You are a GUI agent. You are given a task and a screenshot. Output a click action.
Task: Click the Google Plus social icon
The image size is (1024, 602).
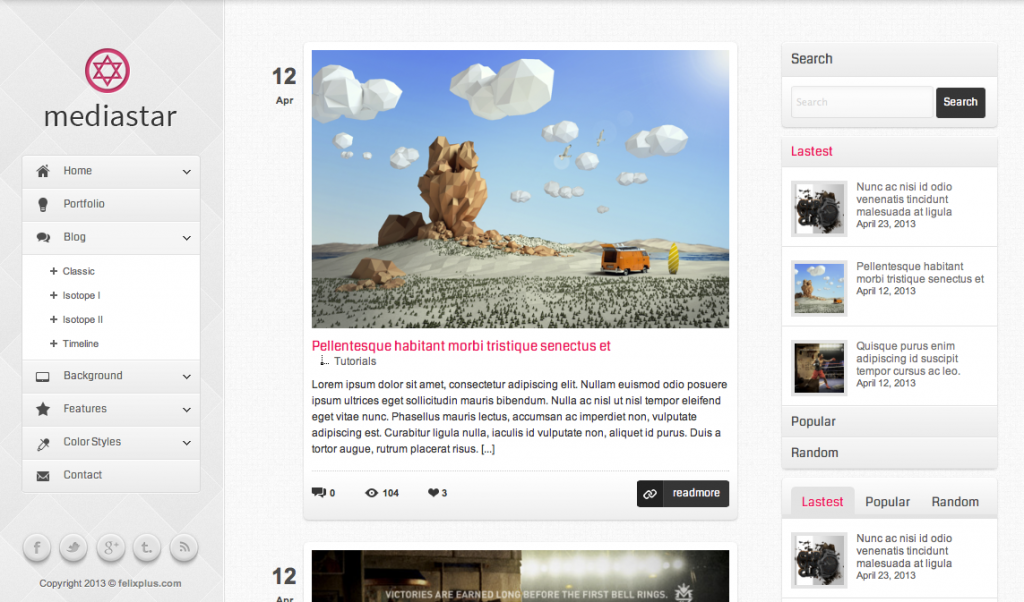pos(111,547)
